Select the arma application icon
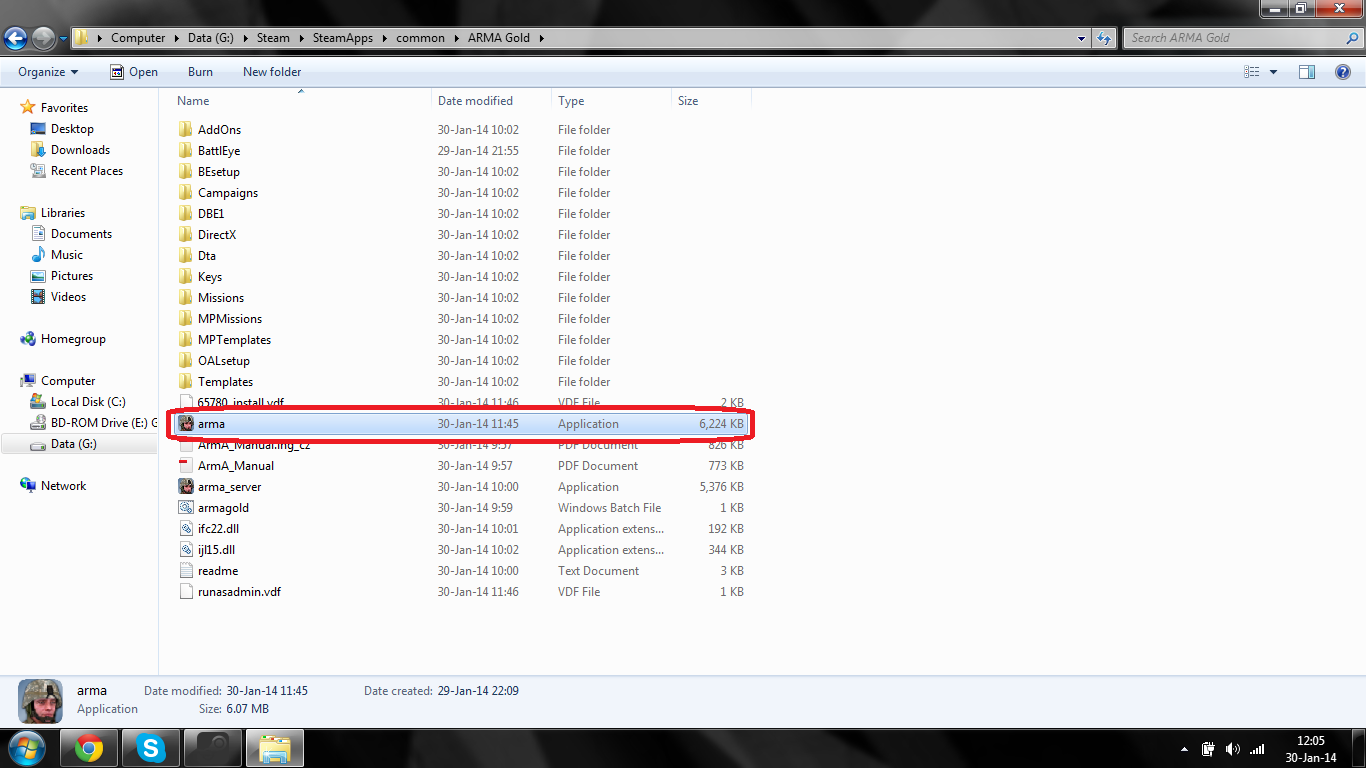Screen dimensions: 1366x768 pyautogui.click(x=186, y=424)
